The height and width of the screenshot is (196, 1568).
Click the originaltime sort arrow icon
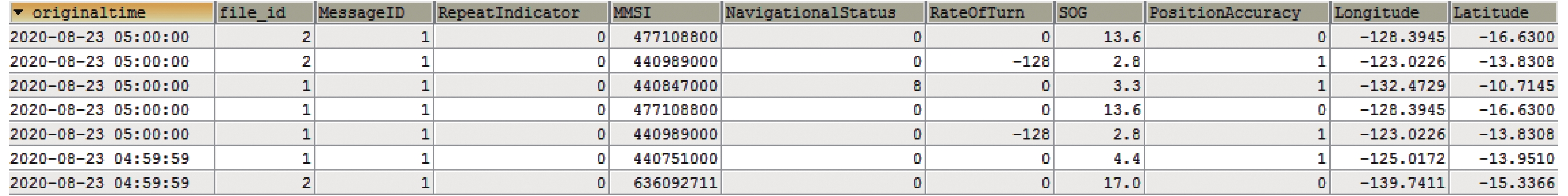19,12
